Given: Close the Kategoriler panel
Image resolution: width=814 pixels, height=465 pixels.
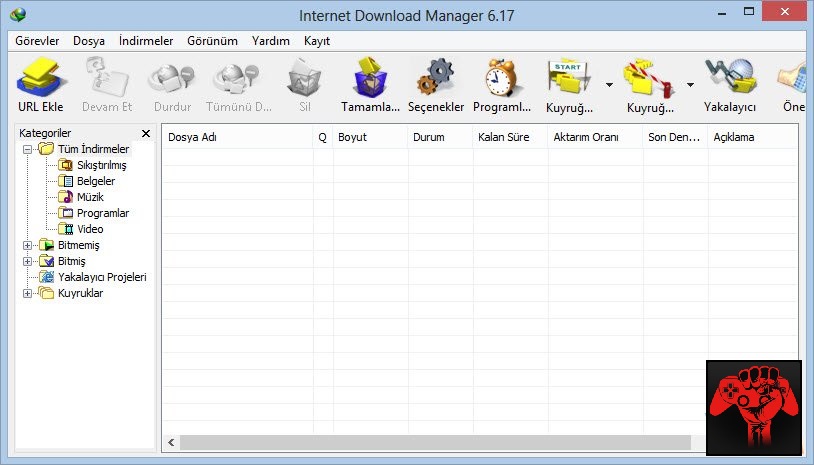Looking at the screenshot, I should [x=146, y=133].
